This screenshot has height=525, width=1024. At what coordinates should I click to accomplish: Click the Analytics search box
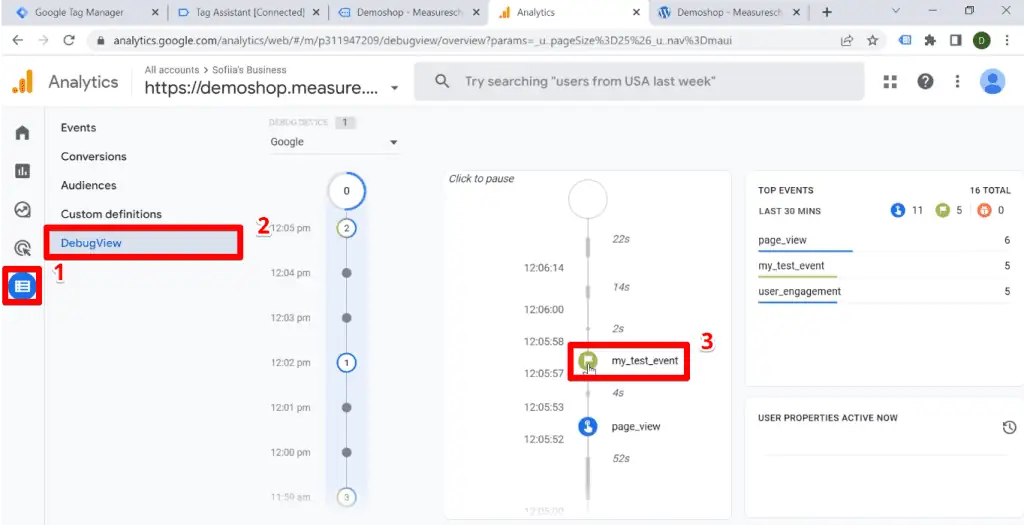pos(640,81)
